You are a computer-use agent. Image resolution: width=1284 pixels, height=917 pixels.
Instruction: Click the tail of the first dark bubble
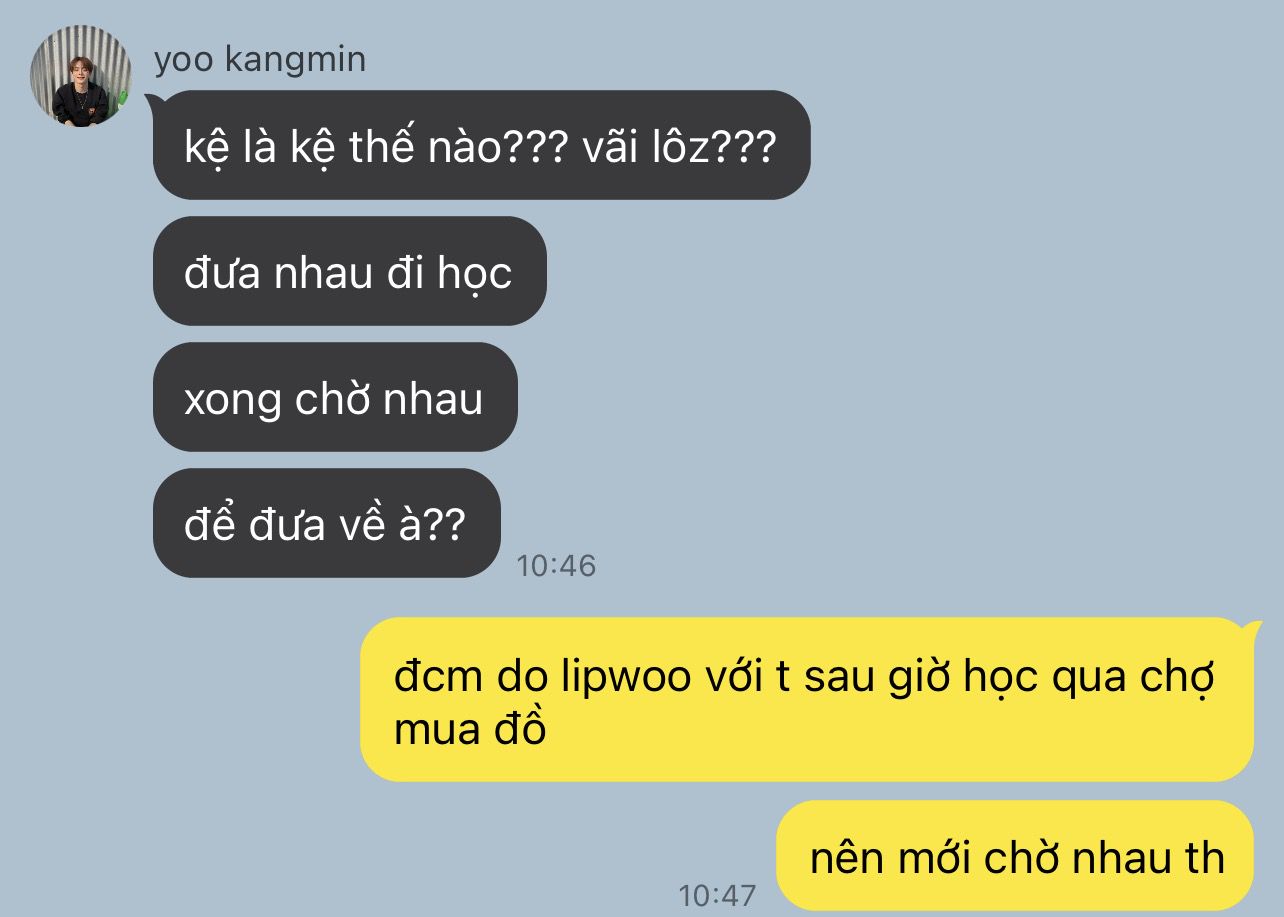tap(153, 98)
